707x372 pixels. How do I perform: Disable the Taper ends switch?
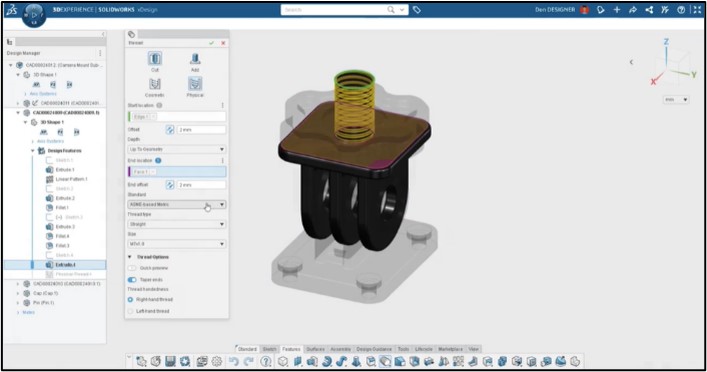(132, 280)
